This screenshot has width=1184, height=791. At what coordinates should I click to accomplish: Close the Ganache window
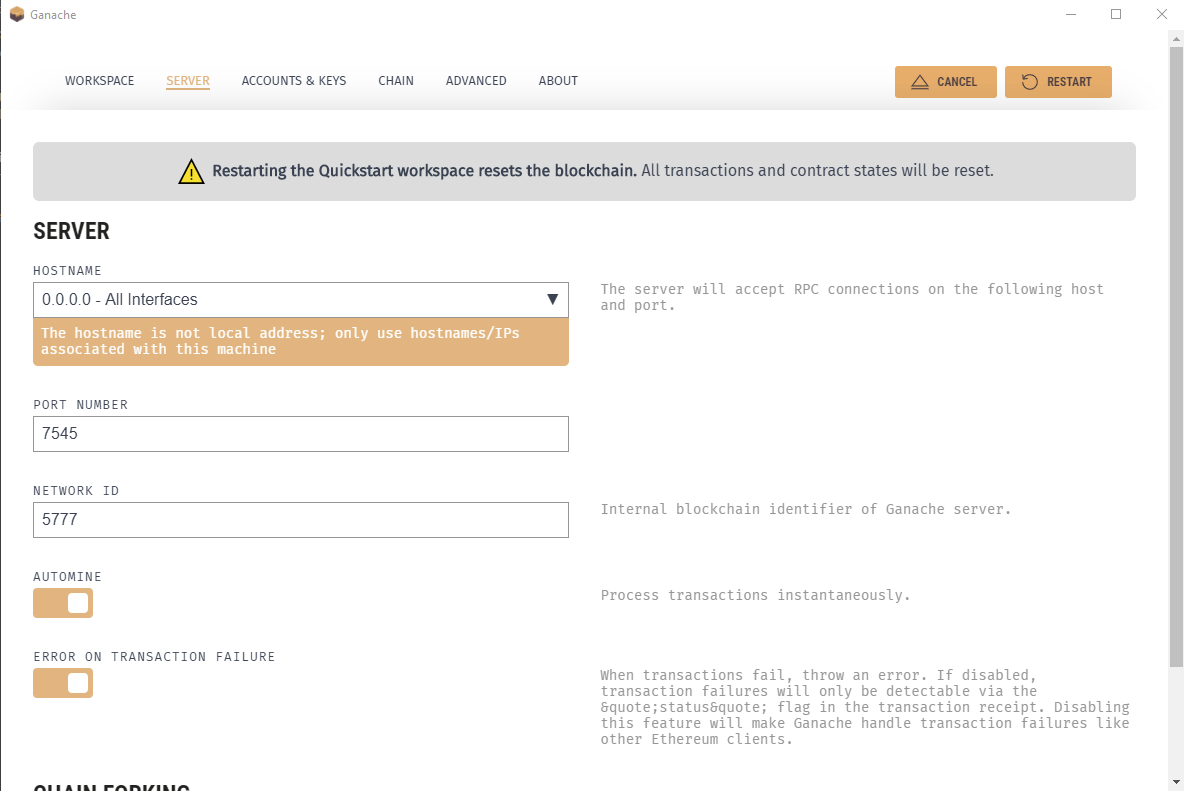[x=1161, y=14]
